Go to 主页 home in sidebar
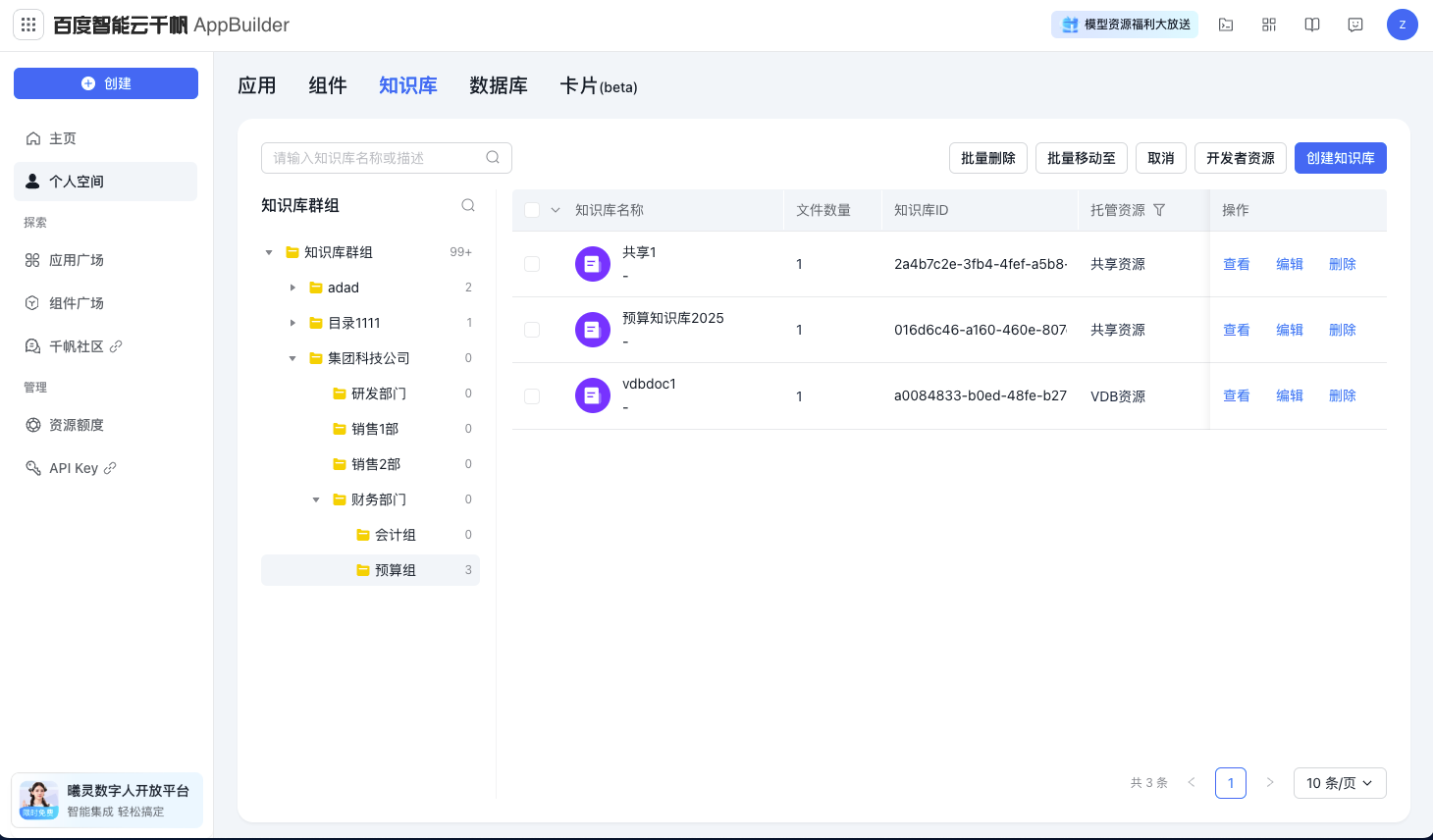The width and height of the screenshot is (1433, 840). pyautogui.click(x=106, y=138)
